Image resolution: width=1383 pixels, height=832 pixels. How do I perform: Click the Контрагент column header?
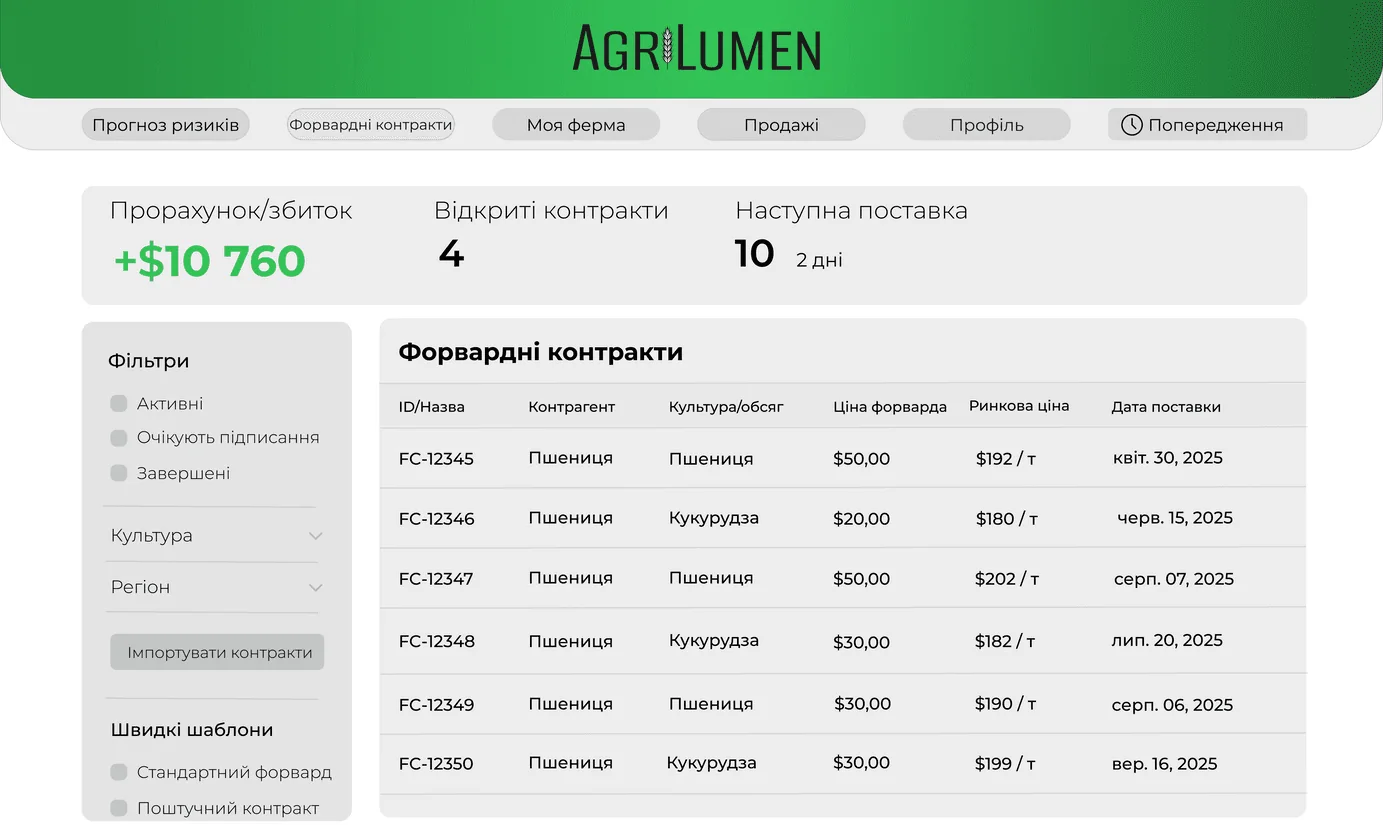571,407
